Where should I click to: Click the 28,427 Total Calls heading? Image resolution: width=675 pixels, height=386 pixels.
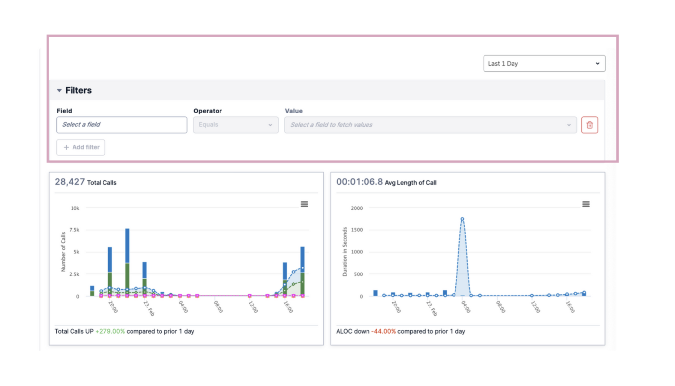click(x=86, y=182)
